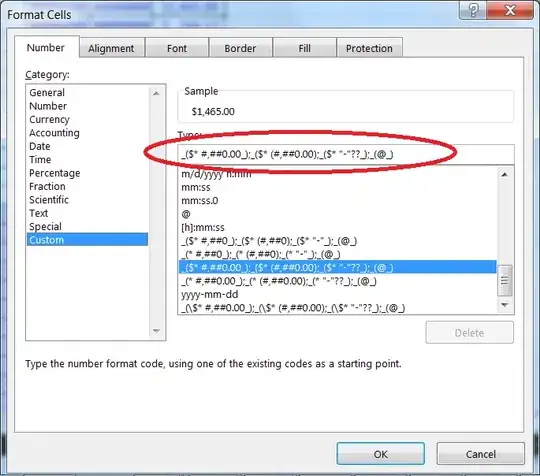Click the format list scrollbar thumb
The image size is (540, 476).
click(x=505, y=280)
